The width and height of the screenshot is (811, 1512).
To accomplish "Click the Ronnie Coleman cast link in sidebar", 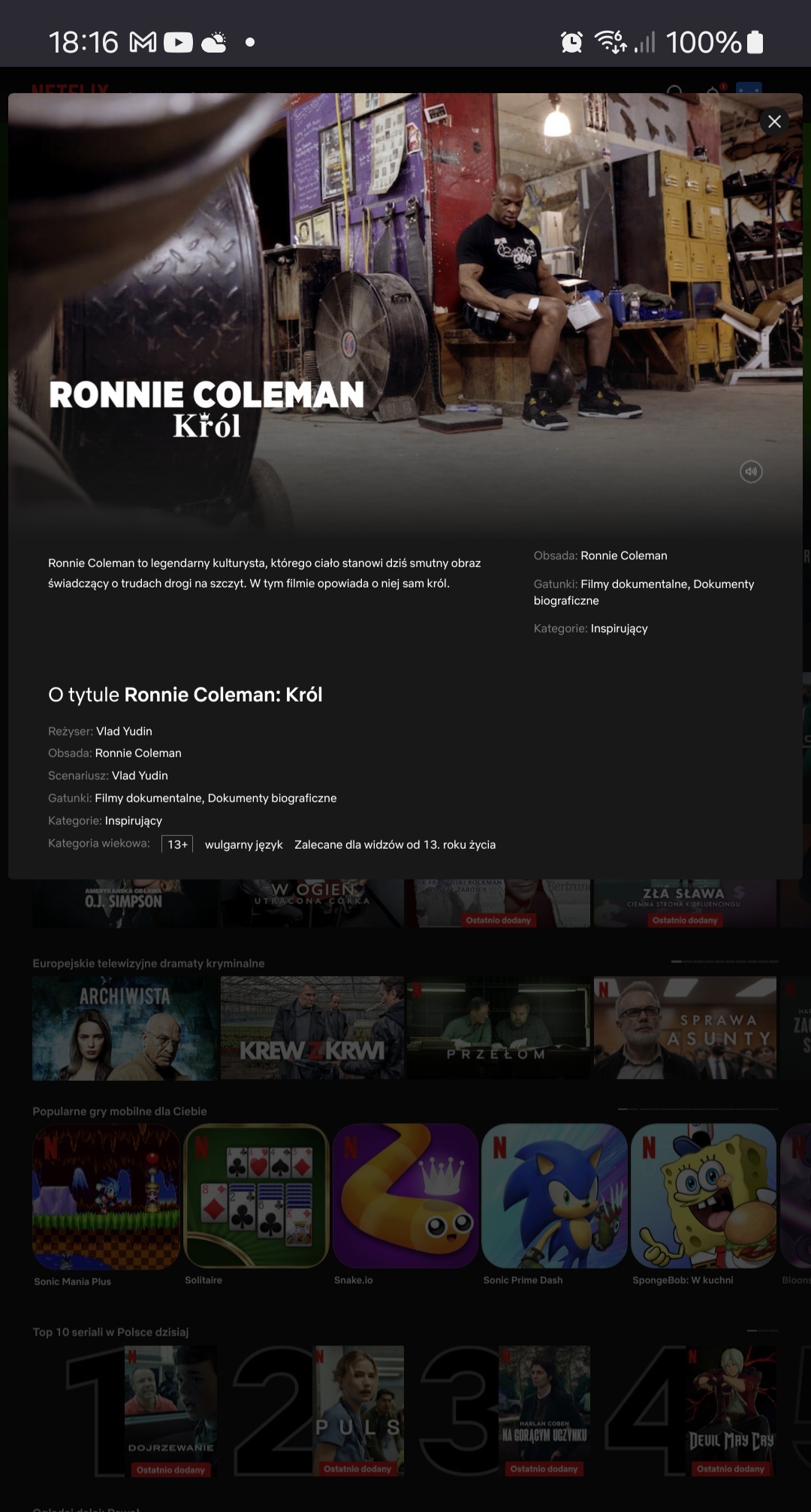I will pos(624,556).
